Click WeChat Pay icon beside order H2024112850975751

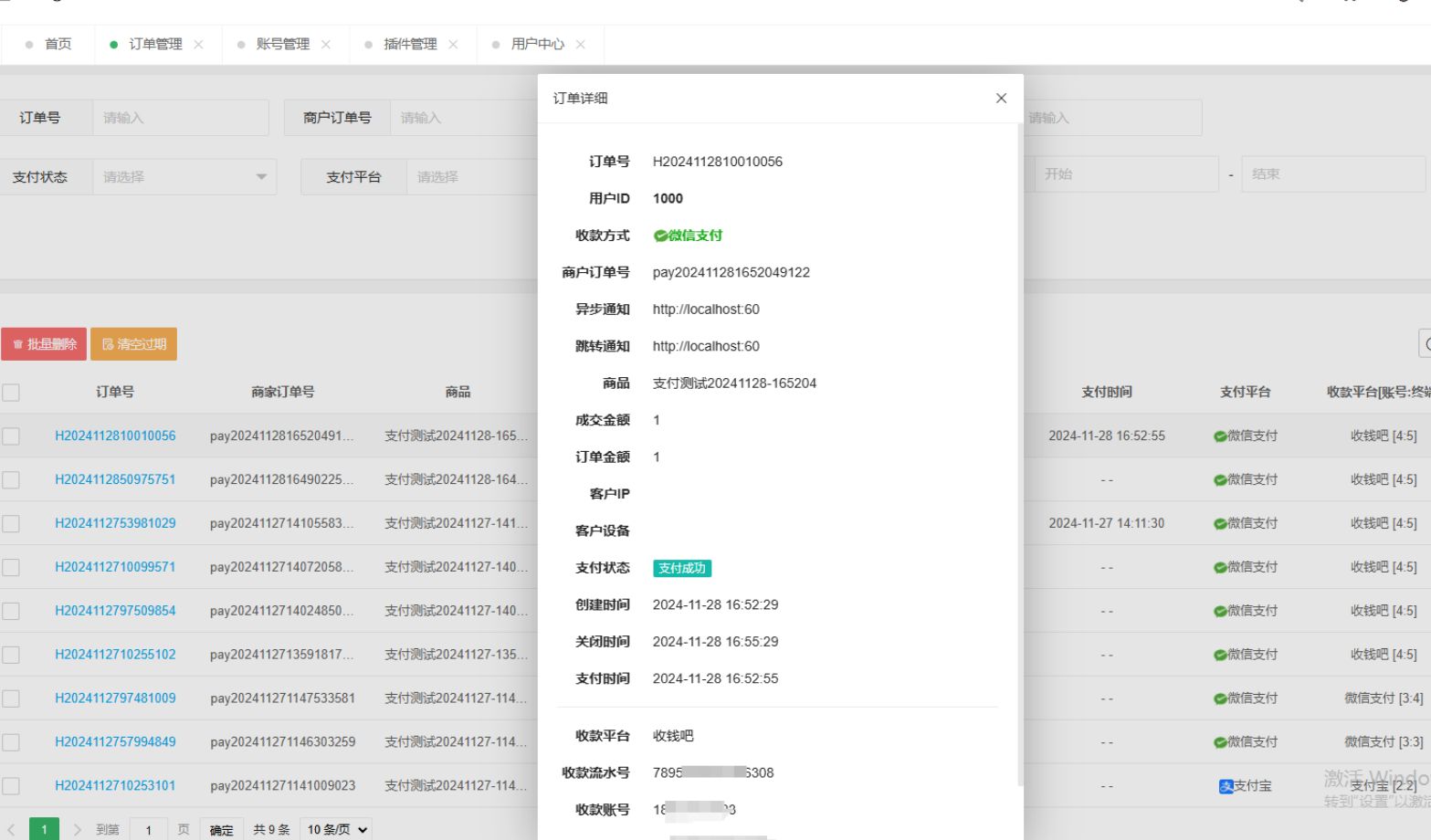[x=1218, y=478]
